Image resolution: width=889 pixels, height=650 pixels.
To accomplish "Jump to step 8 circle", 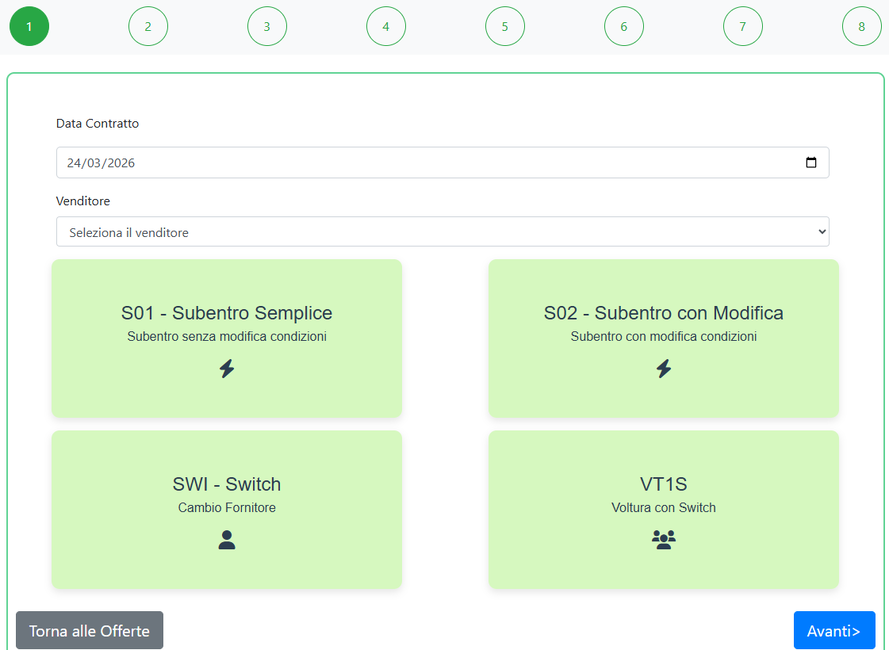I will (862, 26).
